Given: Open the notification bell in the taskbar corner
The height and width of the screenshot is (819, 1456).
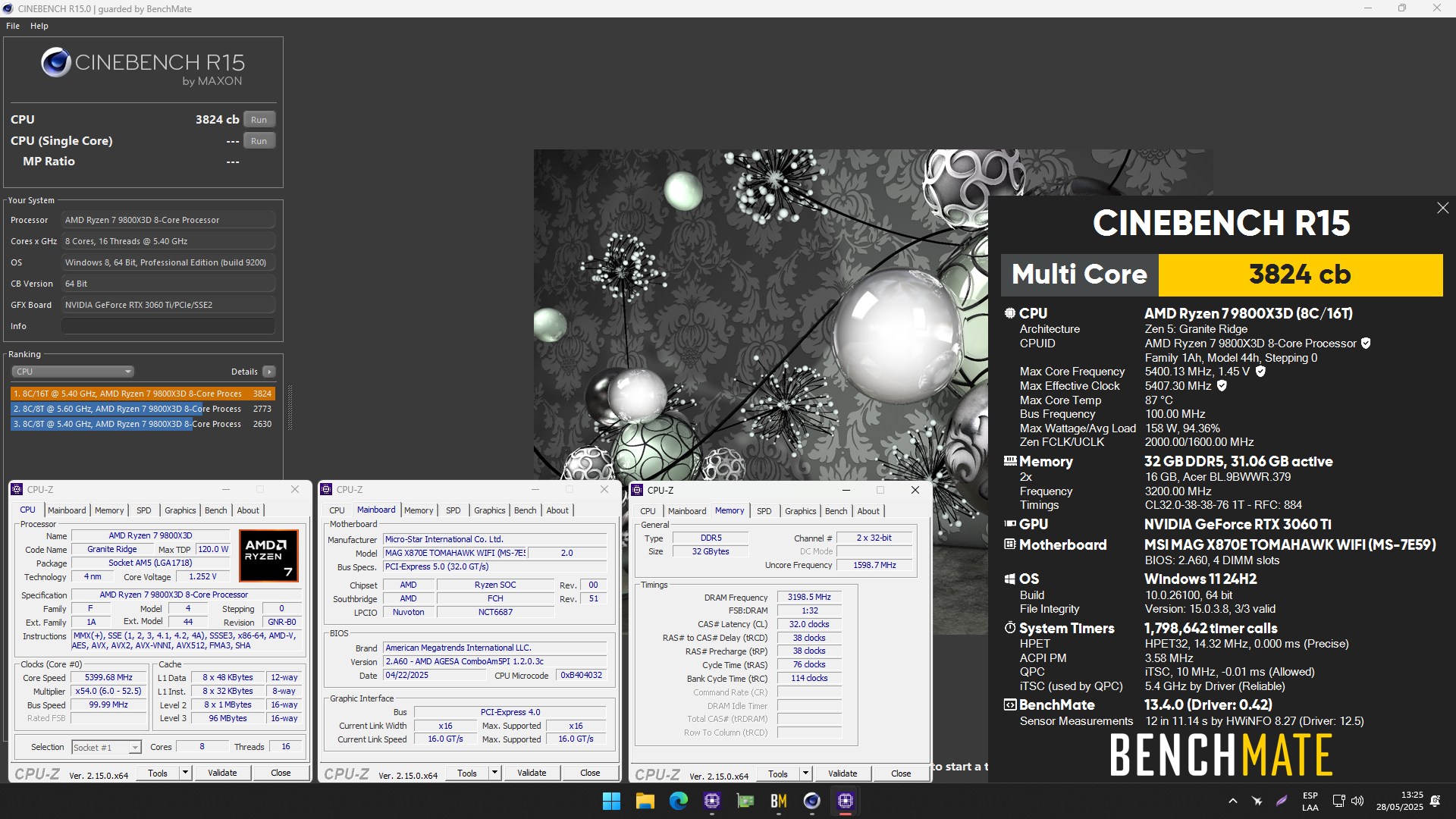Looking at the screenshot, I should [1435, 801].
